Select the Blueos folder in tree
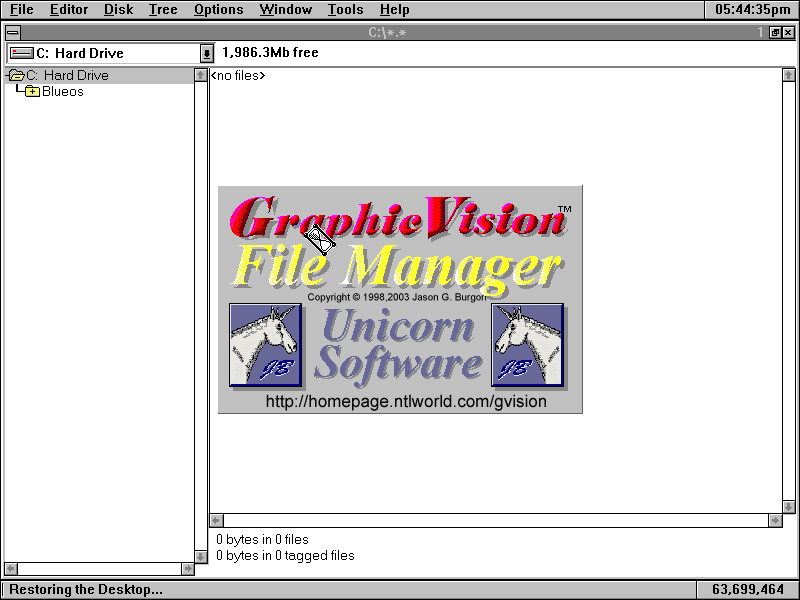The width and height of the screenshot is (800, 600). [x=63, y=92]
